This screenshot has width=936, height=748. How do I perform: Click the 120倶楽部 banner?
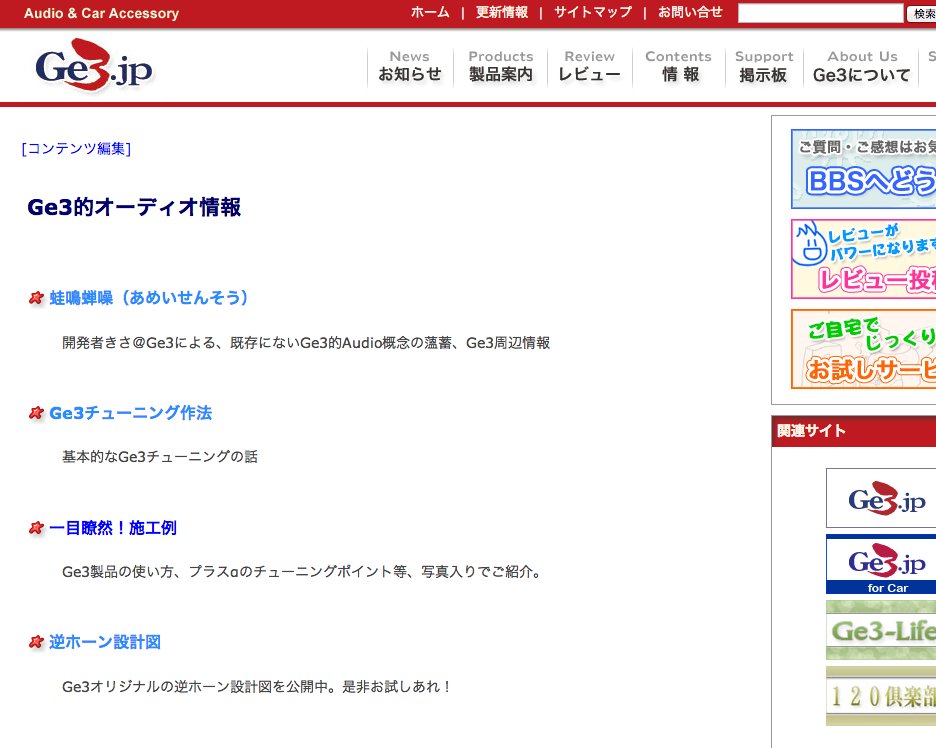[881, 696]
